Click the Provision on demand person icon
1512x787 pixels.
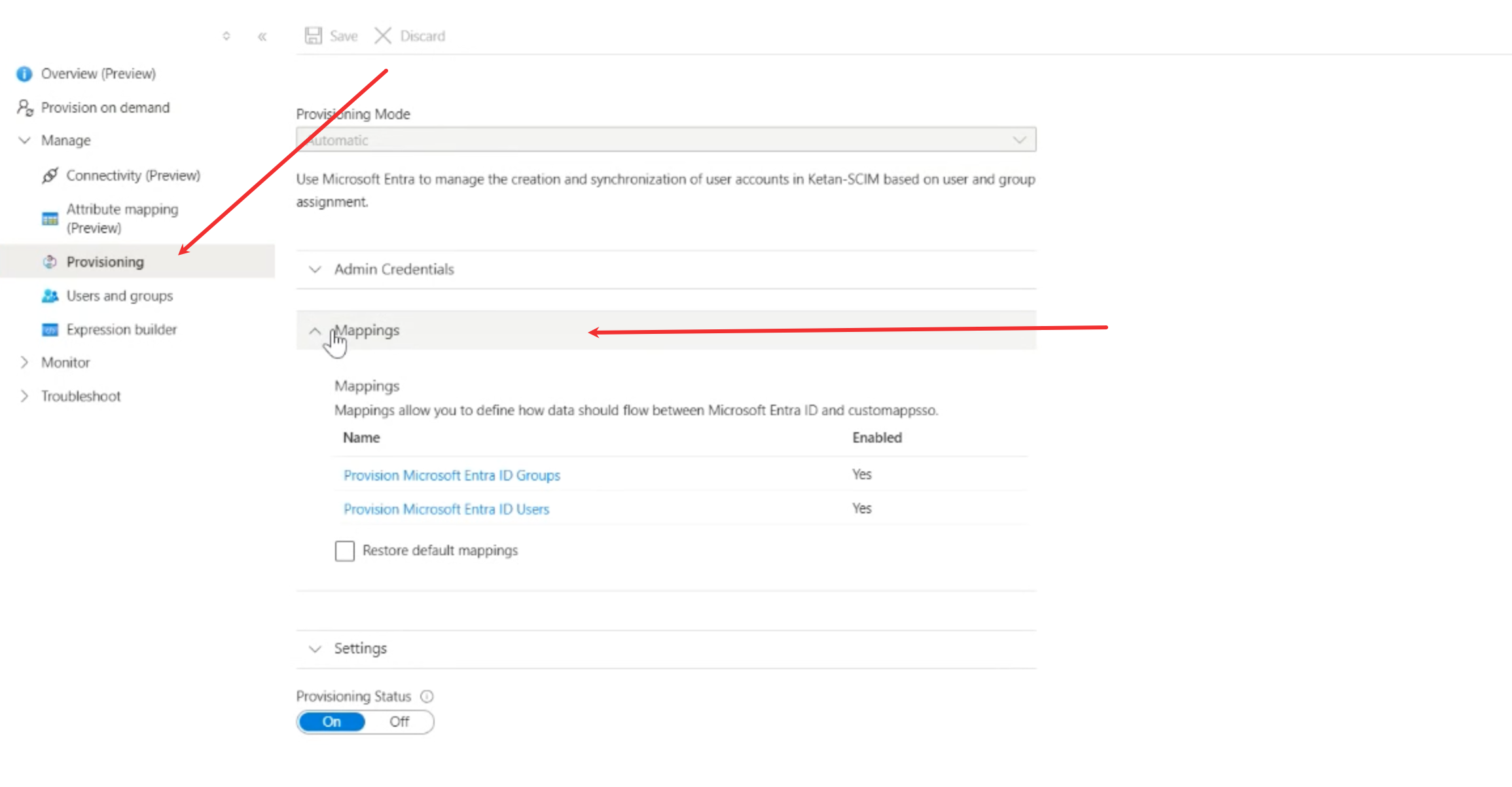(25, 107)
